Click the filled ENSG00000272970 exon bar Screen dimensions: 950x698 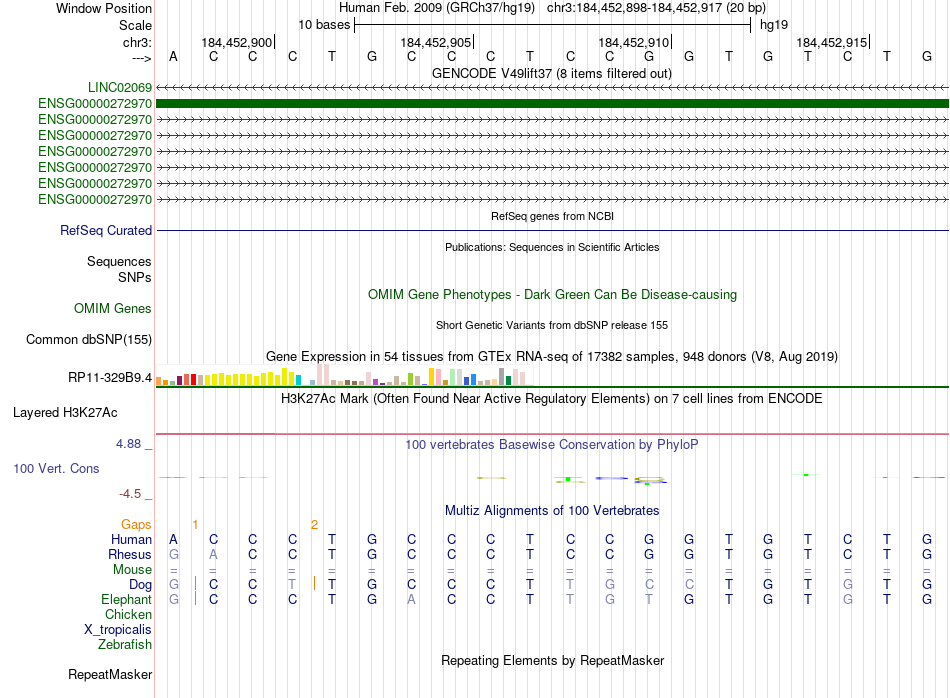coord(552,104)
